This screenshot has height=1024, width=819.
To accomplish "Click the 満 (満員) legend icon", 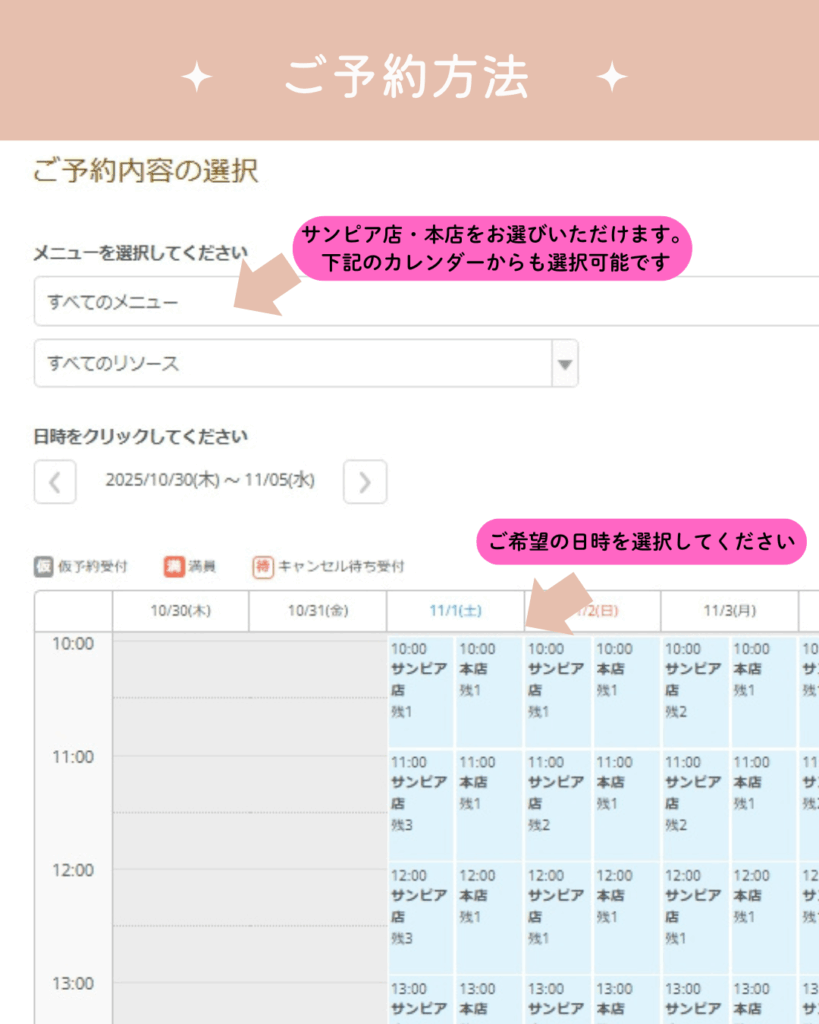I will click(174, 567).
